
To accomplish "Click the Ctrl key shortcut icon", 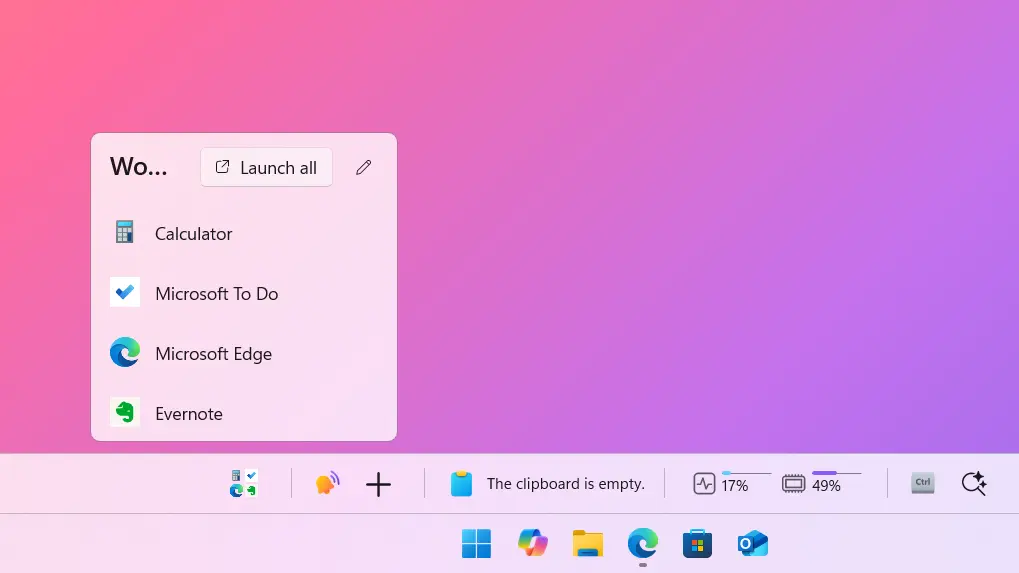I will [x=923, y=483].
